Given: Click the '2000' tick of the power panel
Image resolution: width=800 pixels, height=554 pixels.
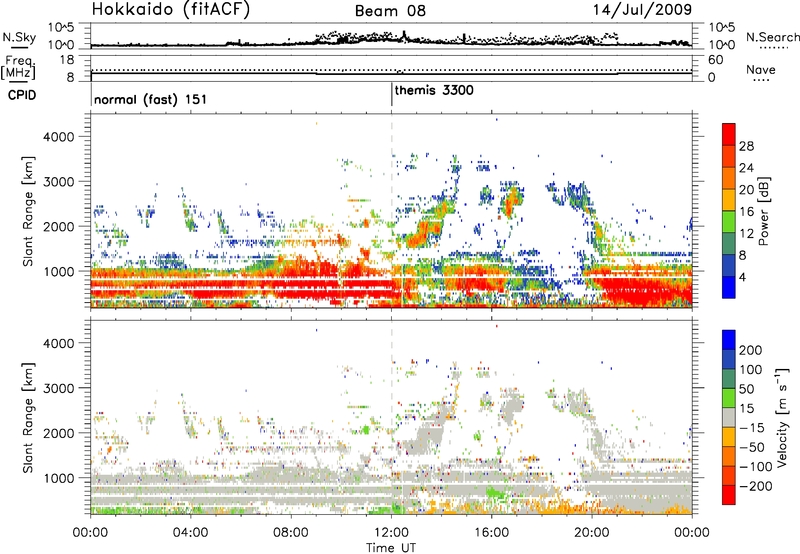Looking at the screenshot, I should [59, 226].
